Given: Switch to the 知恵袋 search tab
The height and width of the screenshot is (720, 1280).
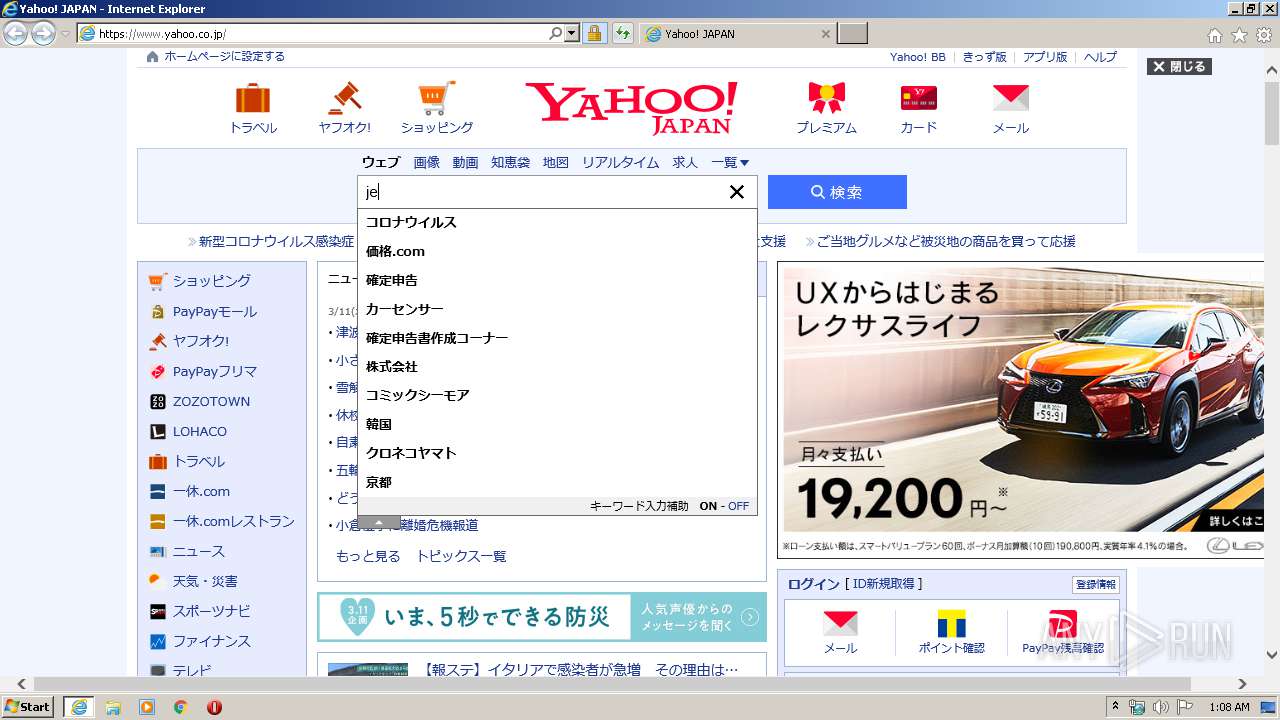Looking at the screenshot, I should [x=510, y=162].
